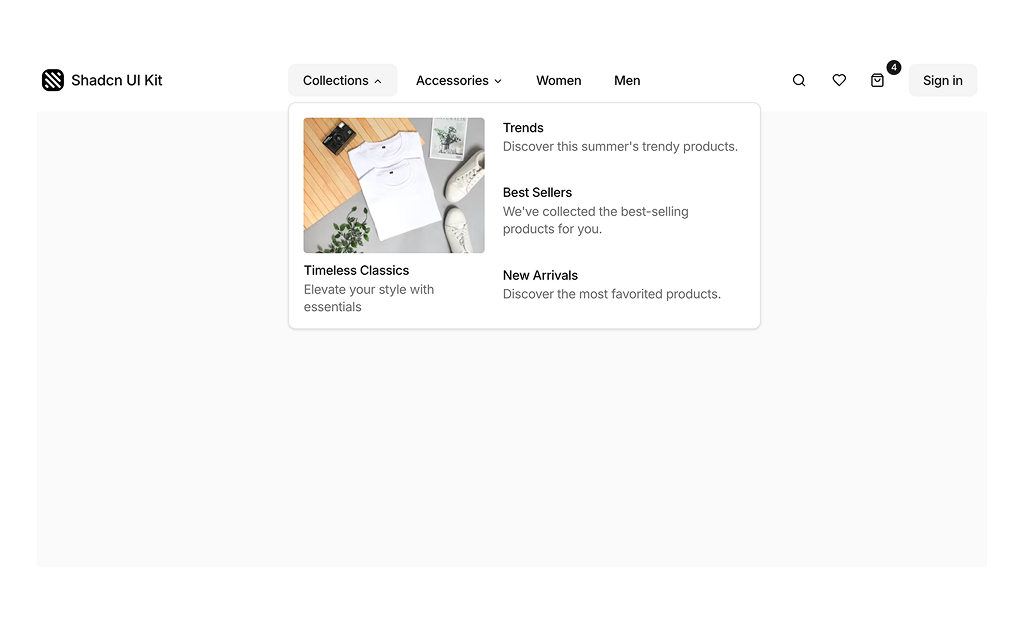This screenshot has height=620, width=1024.
Task: Click the black logo mark left of brand name
Action: click(x=53, y=79)
